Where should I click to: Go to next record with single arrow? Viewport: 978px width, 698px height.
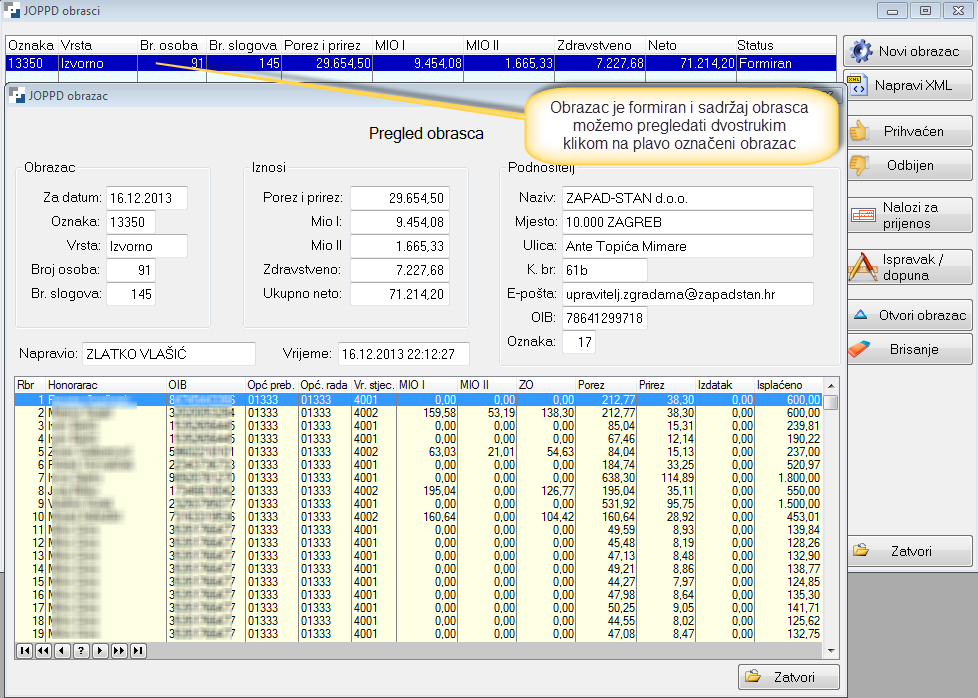(100, 651)
